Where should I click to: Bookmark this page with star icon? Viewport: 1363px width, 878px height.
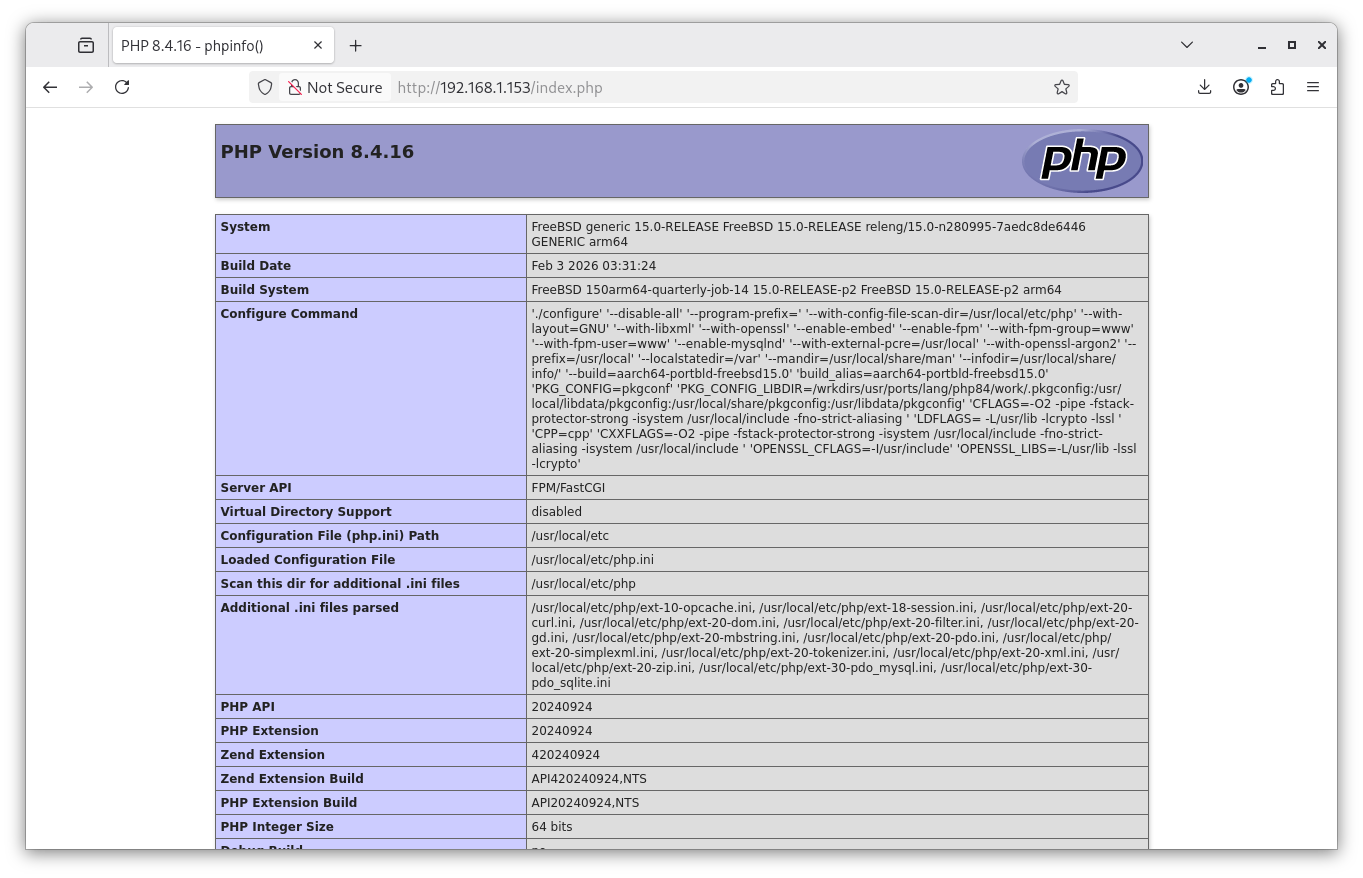click(x=1062, y=87)
